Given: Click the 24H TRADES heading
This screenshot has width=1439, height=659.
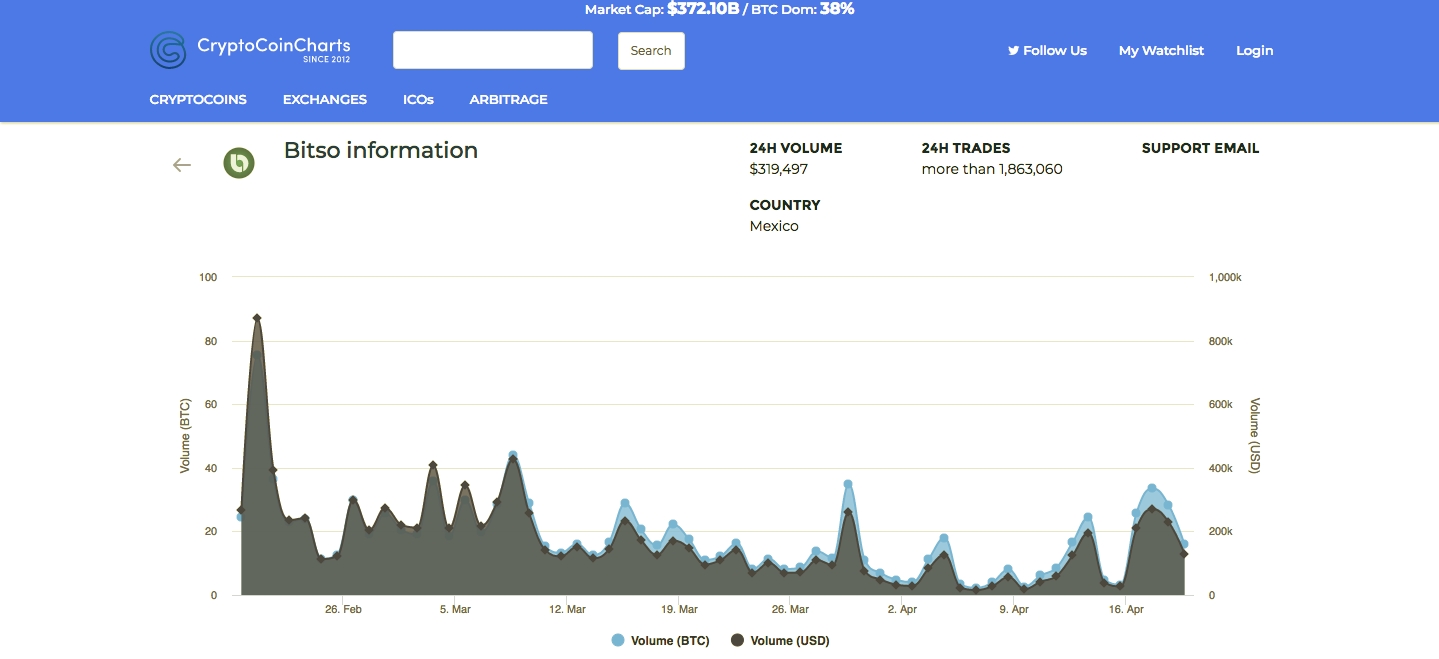Looking at the screenshot, I should [x=966, y=148].
